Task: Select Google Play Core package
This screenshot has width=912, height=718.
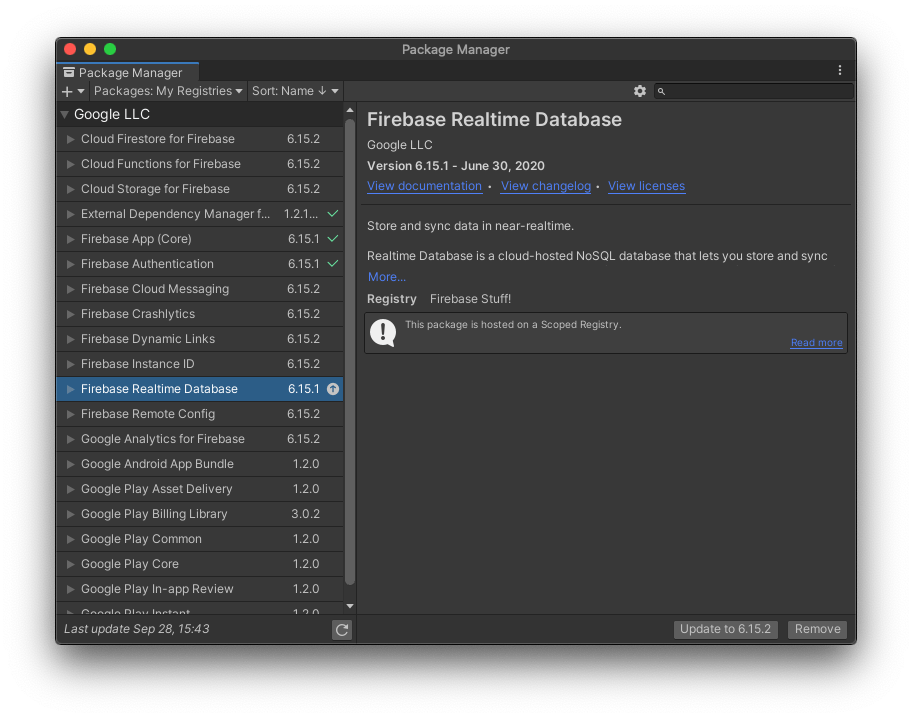Action: coord(200,564)
